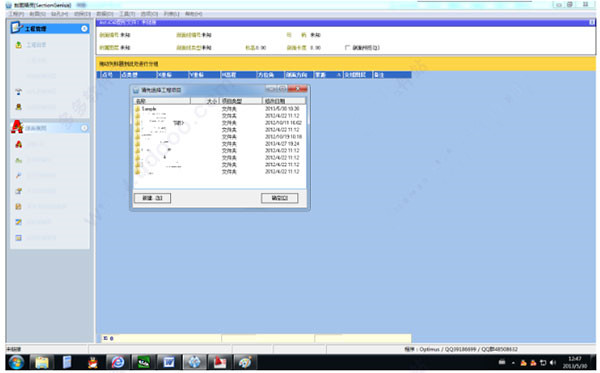Click the folder icon beside Sample

tap(137, 109)
